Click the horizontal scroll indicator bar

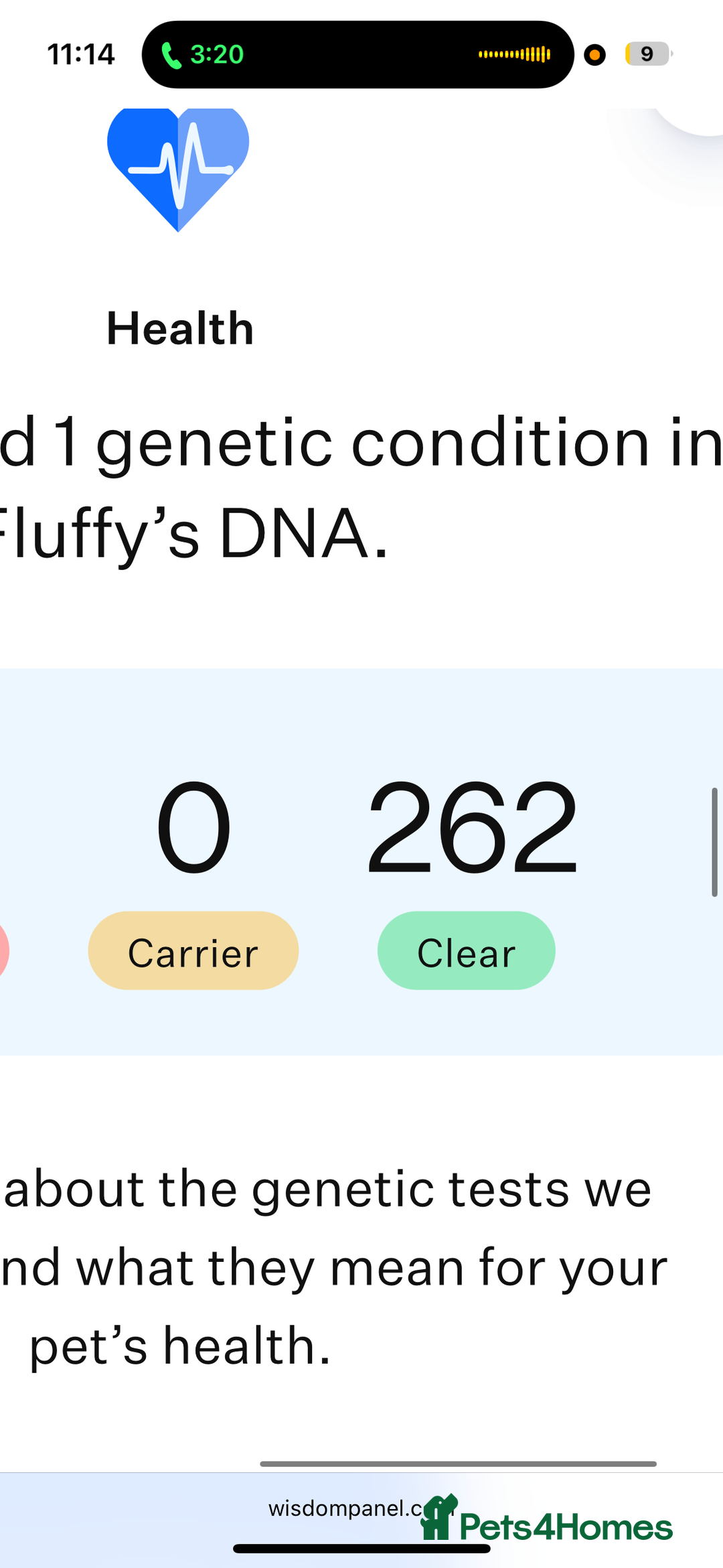point(458,1464)
